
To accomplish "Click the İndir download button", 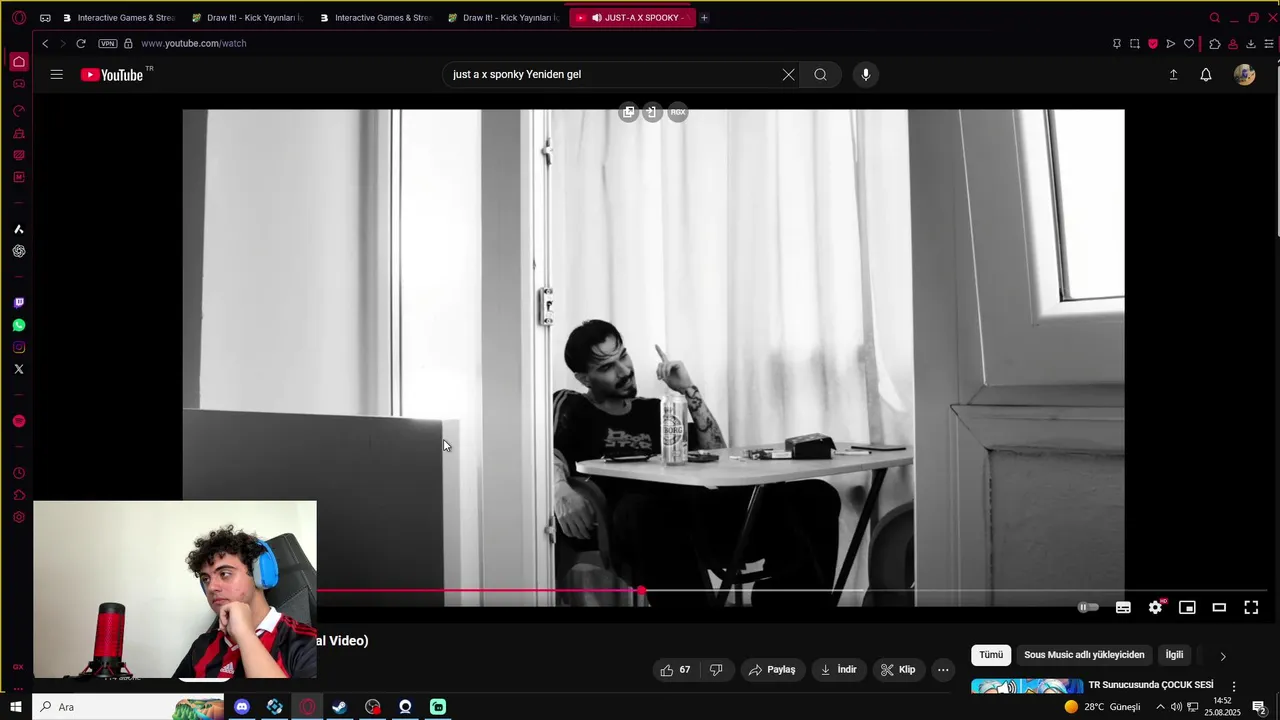I will pos(838,670).
